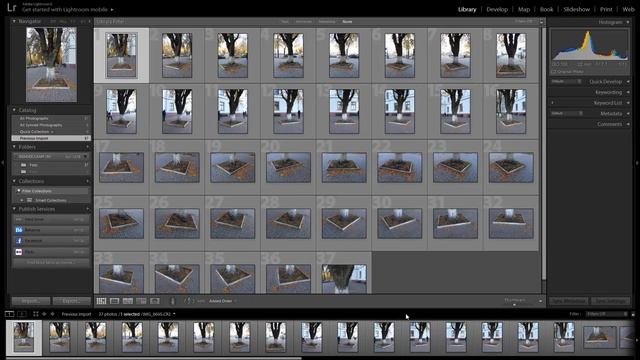Viewport: 640px width, 360px height.
Task: Switch to Grid view in the toolbar
Action: 101,301
